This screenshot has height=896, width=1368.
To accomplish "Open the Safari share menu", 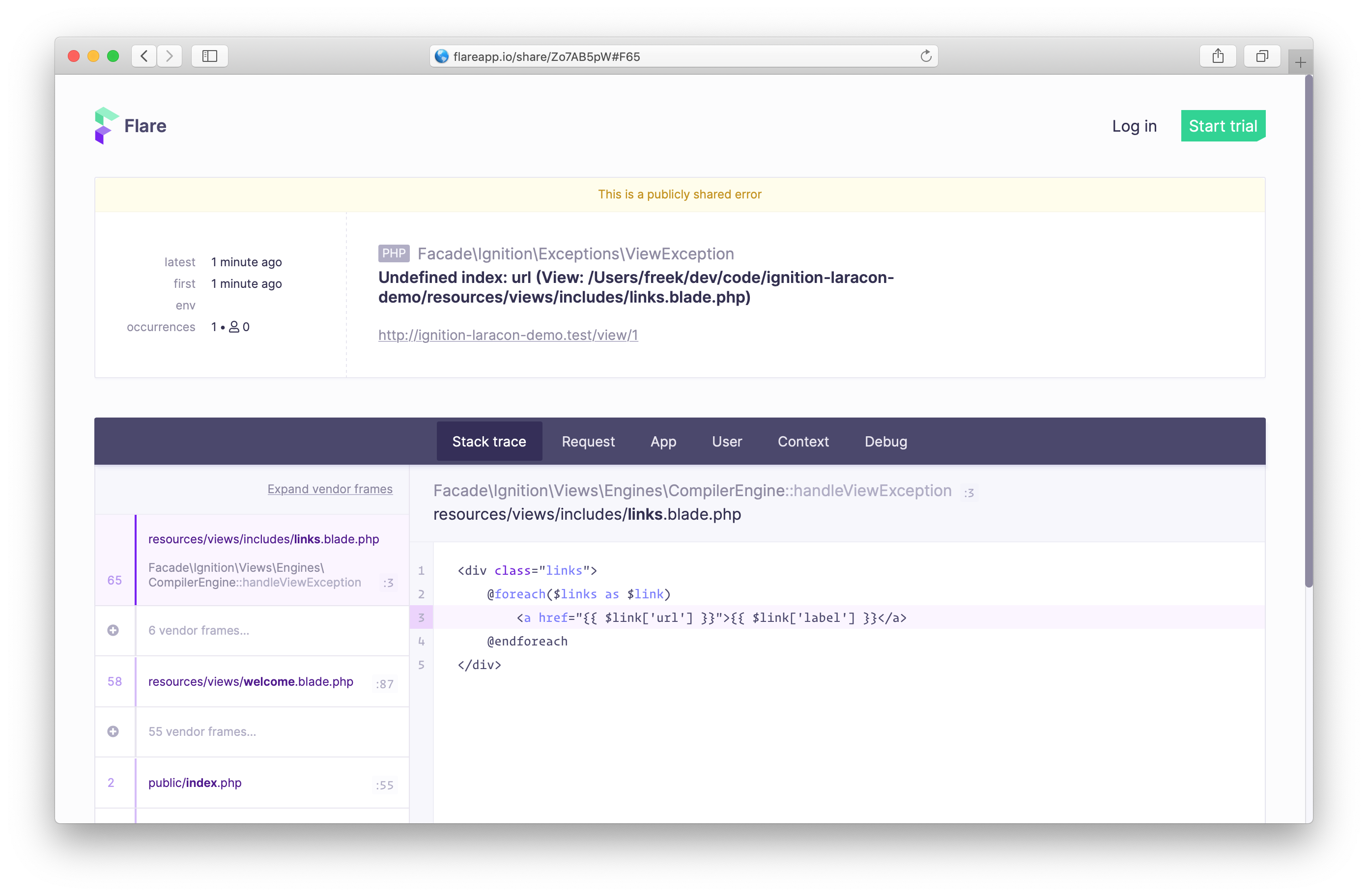I will point(1218,56).
